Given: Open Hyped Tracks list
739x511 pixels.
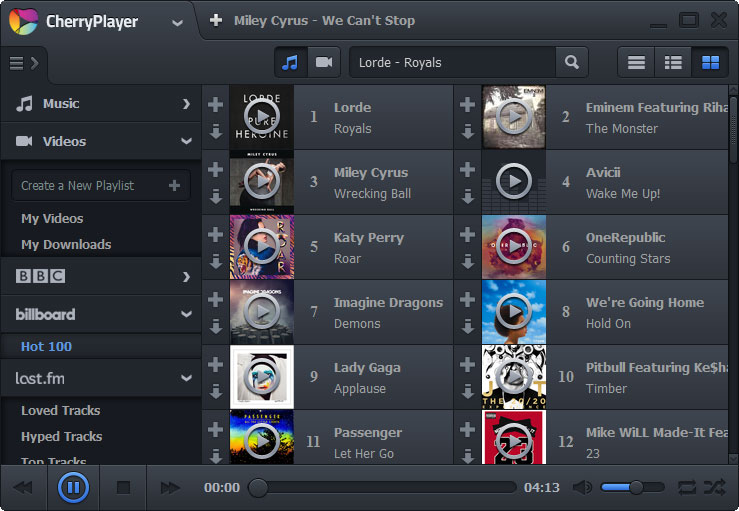Looking at the screenshot, I should pyautogui.click(x=61, y=437).
